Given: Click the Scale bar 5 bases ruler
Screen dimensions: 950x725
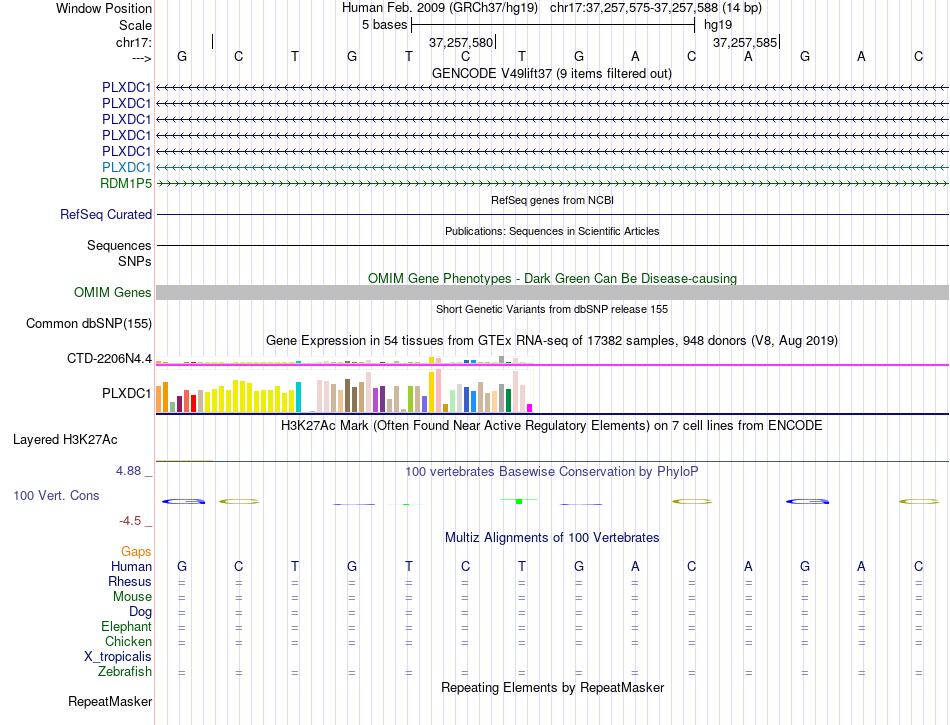Looking at the screenshot, I should 553,25.
